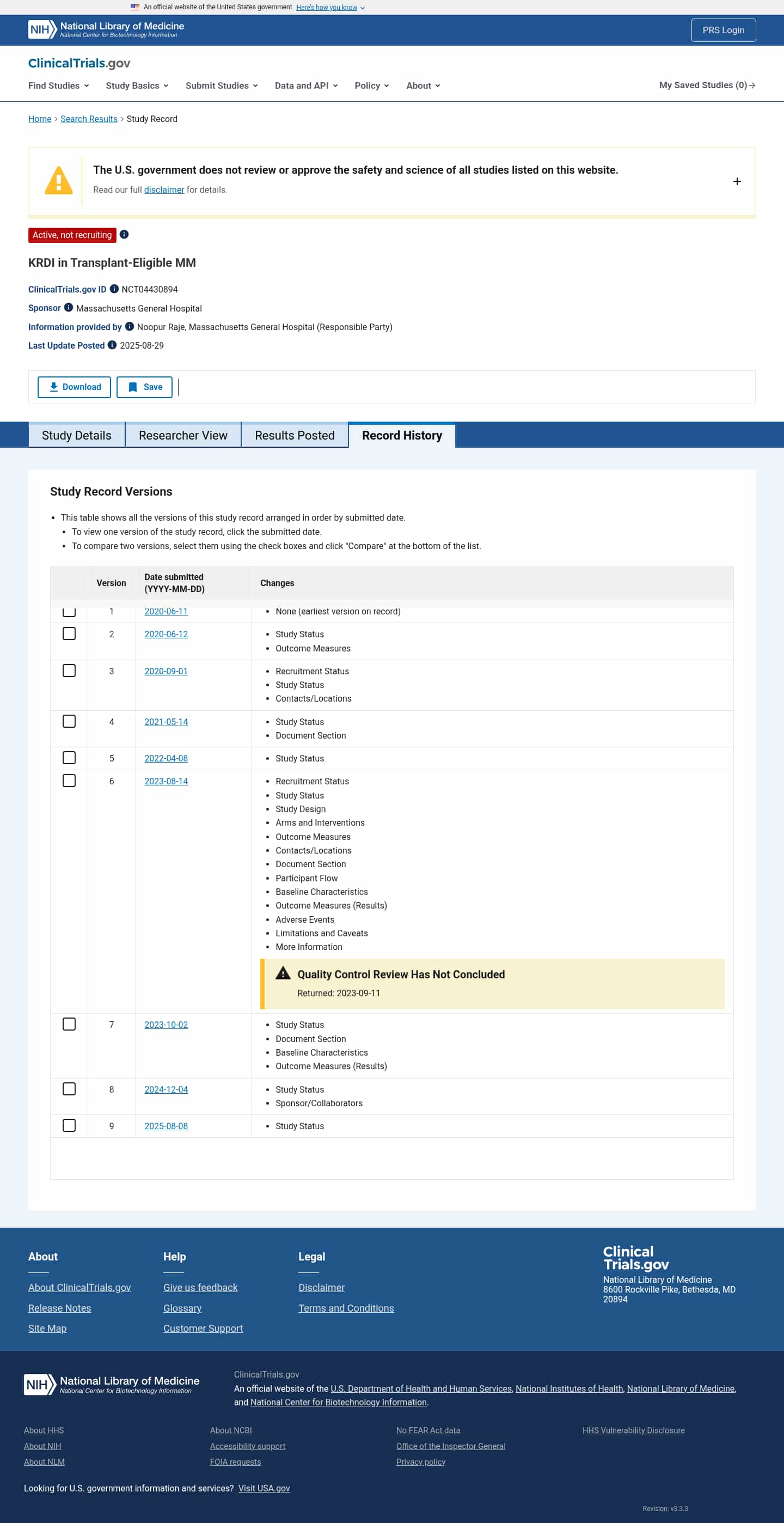Screen dimensions: 784x1523
Task: Open Release Notes in the footer
Action: click(60, 1308)
